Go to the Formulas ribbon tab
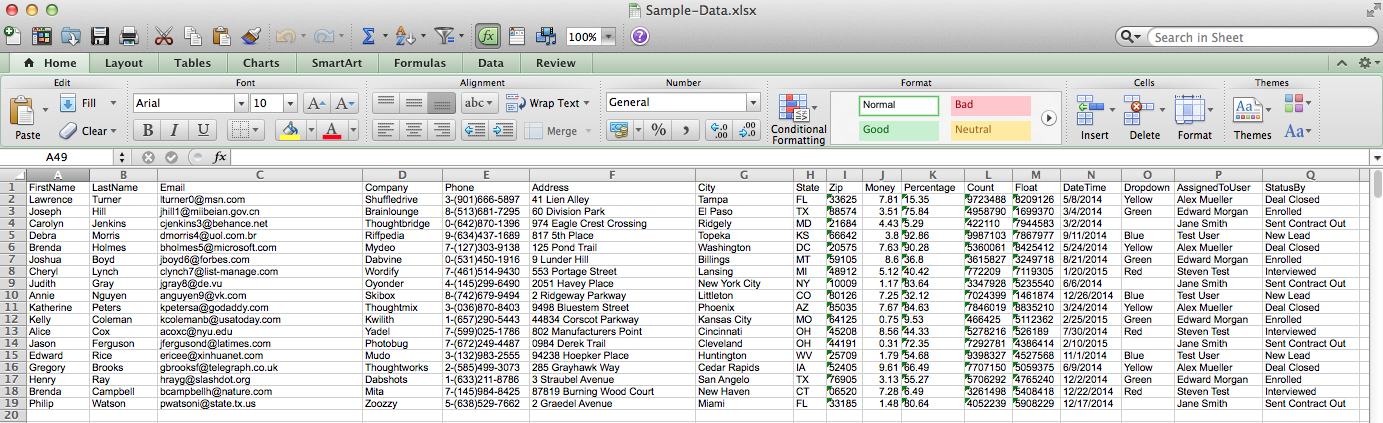 419,63
